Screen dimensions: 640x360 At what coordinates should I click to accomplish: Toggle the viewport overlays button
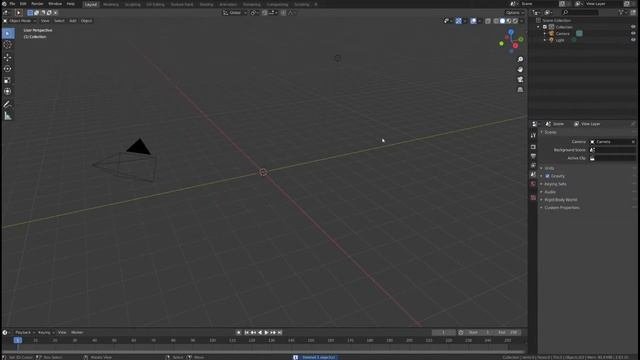(x=473, y=21)
